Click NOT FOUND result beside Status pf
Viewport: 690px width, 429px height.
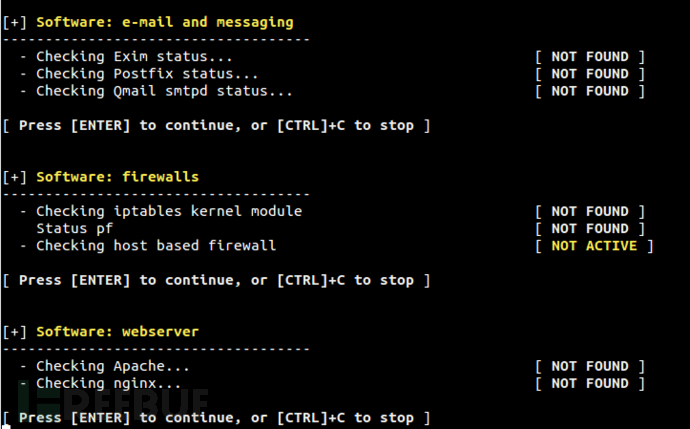click(x=589, y=228)
